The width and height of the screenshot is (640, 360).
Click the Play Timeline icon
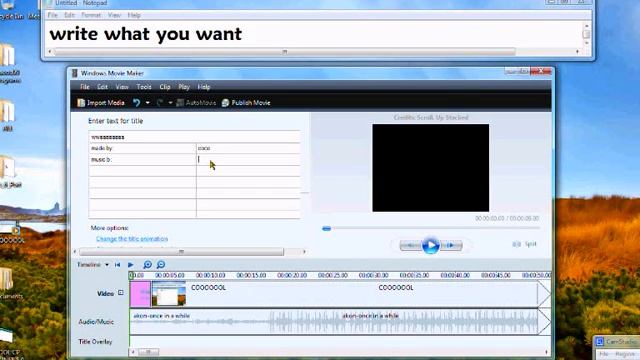pos(131,265)
